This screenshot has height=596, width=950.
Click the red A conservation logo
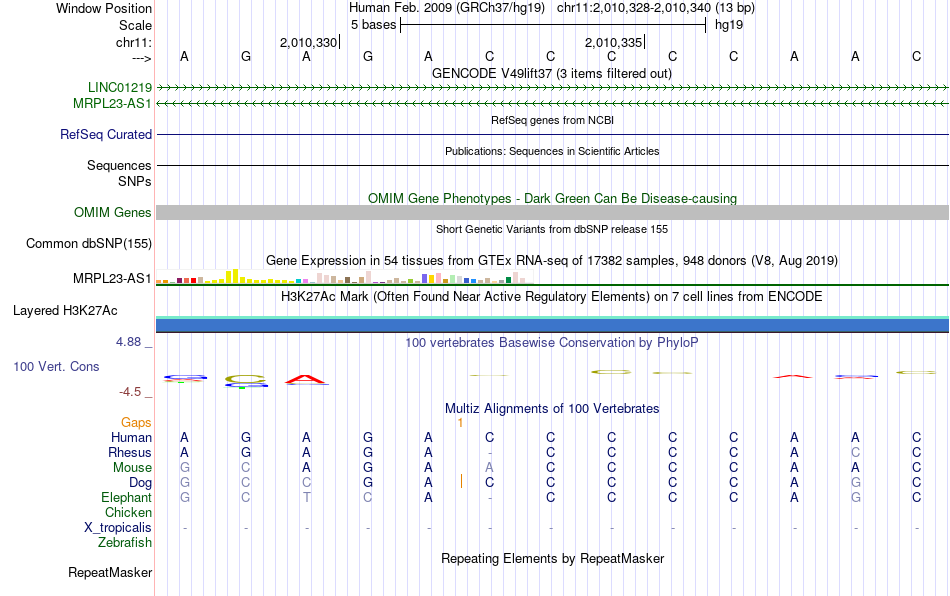[x=306, y=380]
